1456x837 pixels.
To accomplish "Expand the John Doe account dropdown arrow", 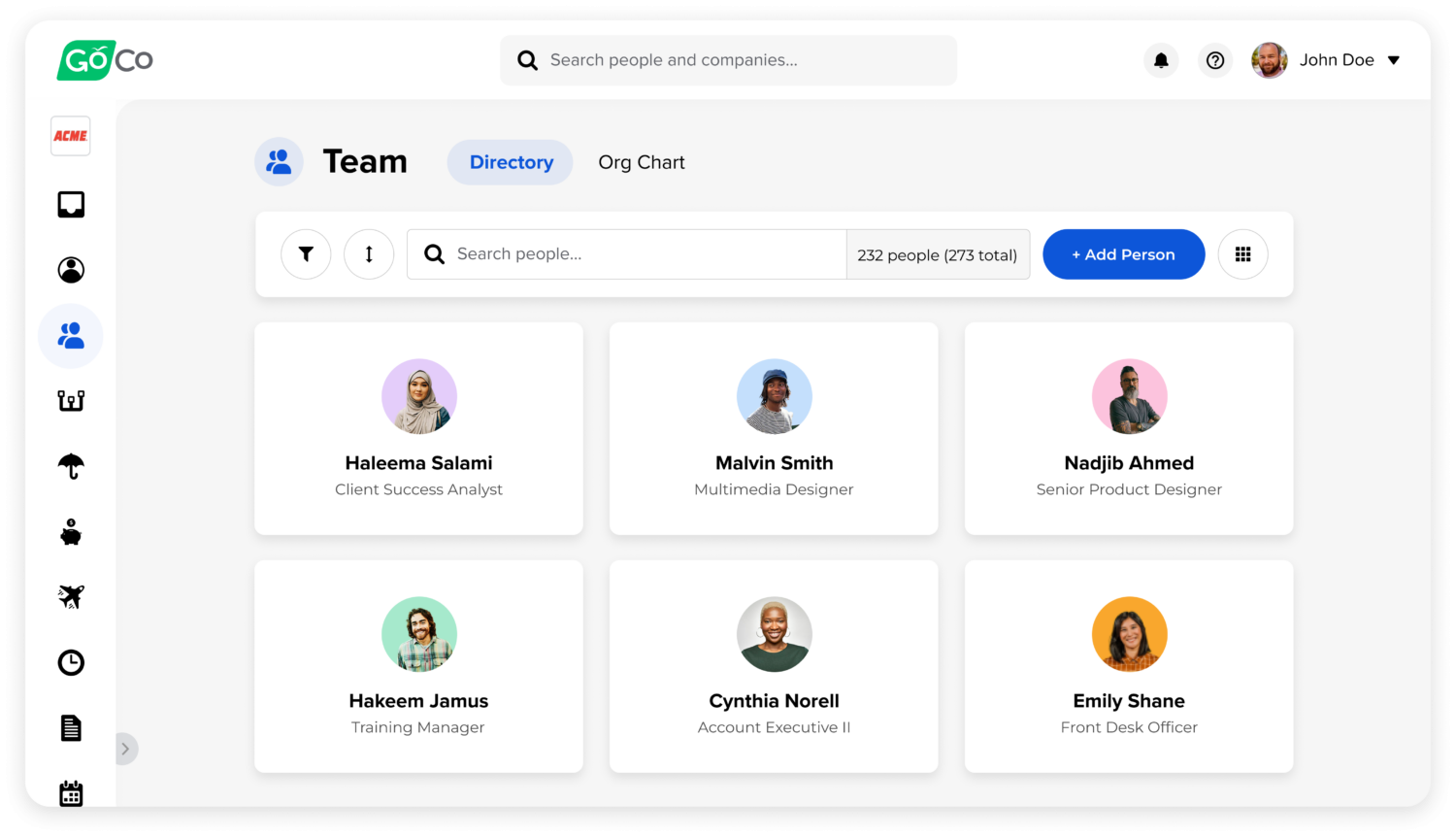I will pyautogui.click(x=1394, y=60).
